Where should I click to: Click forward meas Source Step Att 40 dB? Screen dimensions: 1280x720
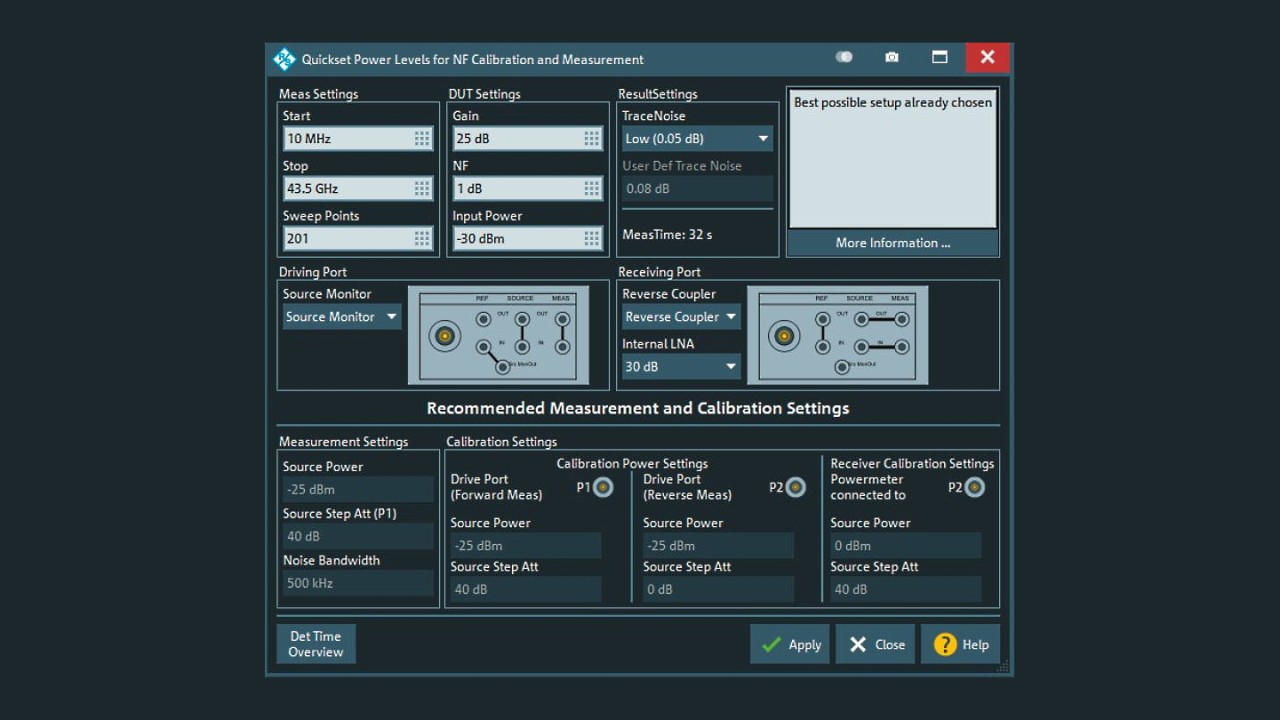pyautogui.click(x=526, y=589)
